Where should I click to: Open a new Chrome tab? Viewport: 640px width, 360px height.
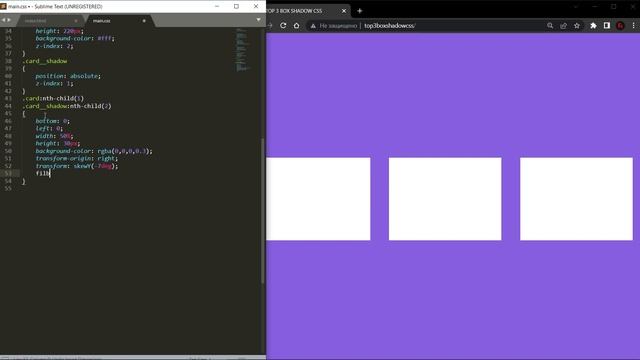[x=360, y=11]
